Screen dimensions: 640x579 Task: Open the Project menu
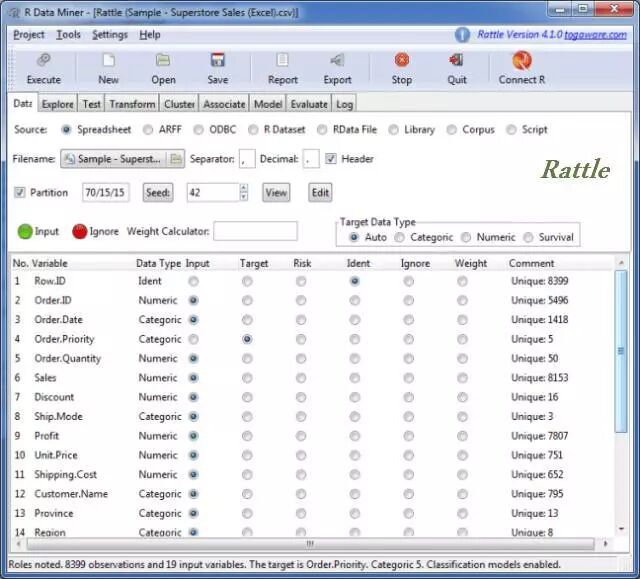click(x=29, y=35)
